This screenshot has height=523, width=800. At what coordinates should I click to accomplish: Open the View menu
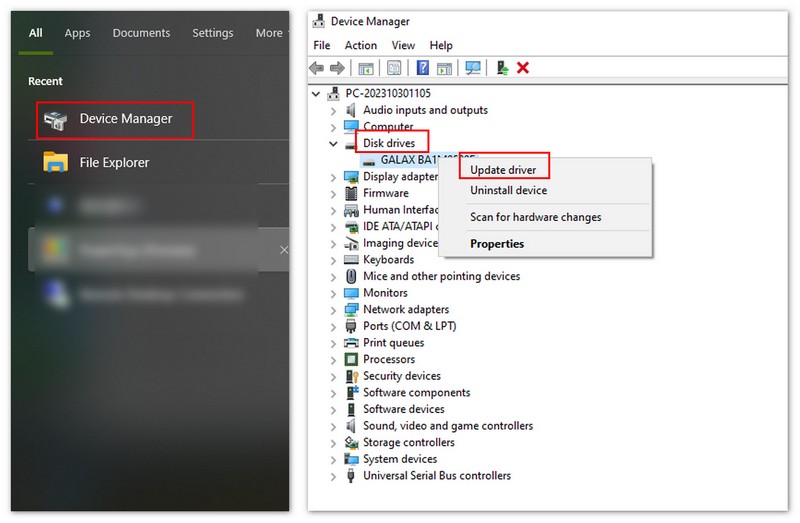tap(403, 45)
